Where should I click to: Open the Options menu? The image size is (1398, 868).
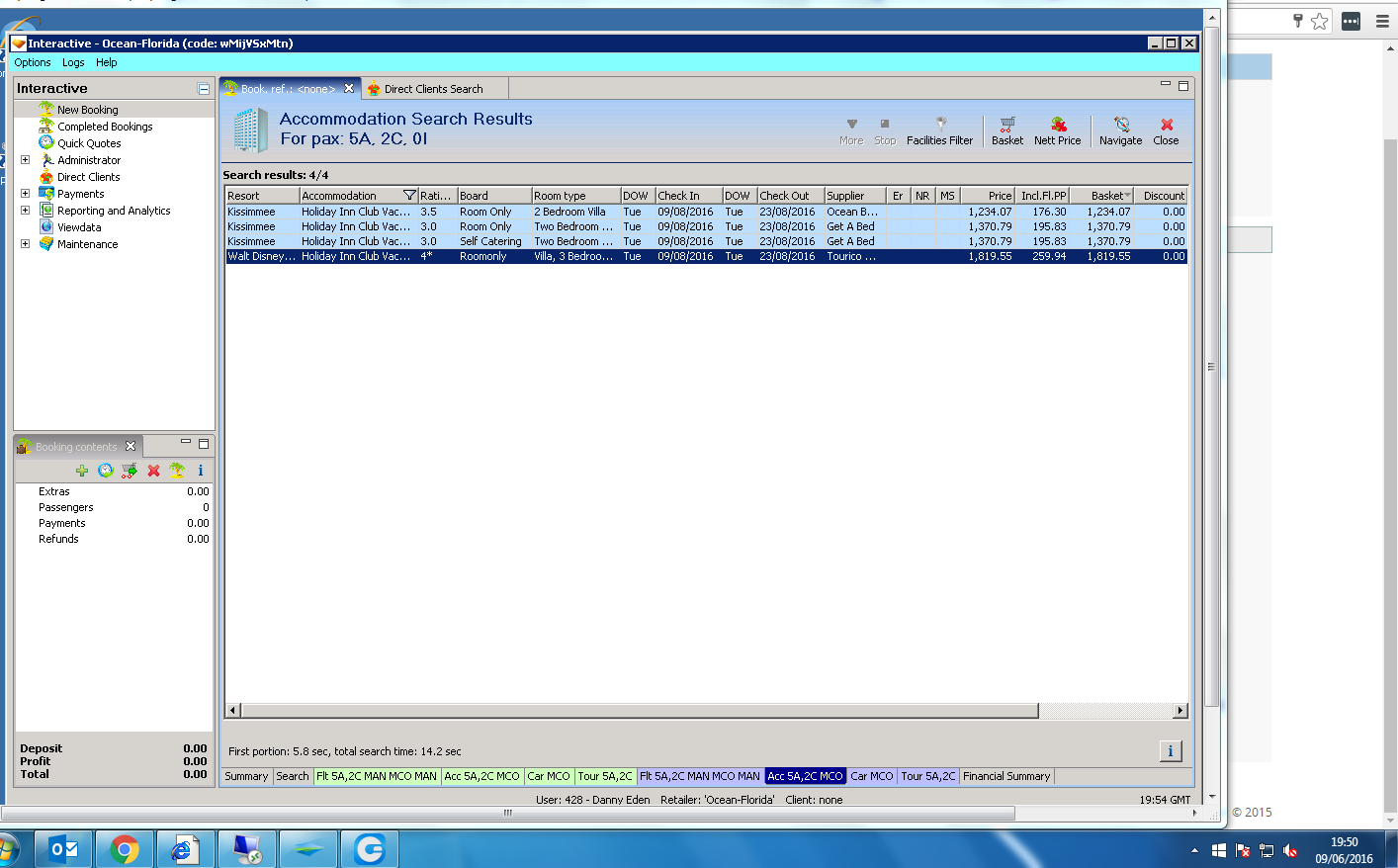click(x=33, y=62)
